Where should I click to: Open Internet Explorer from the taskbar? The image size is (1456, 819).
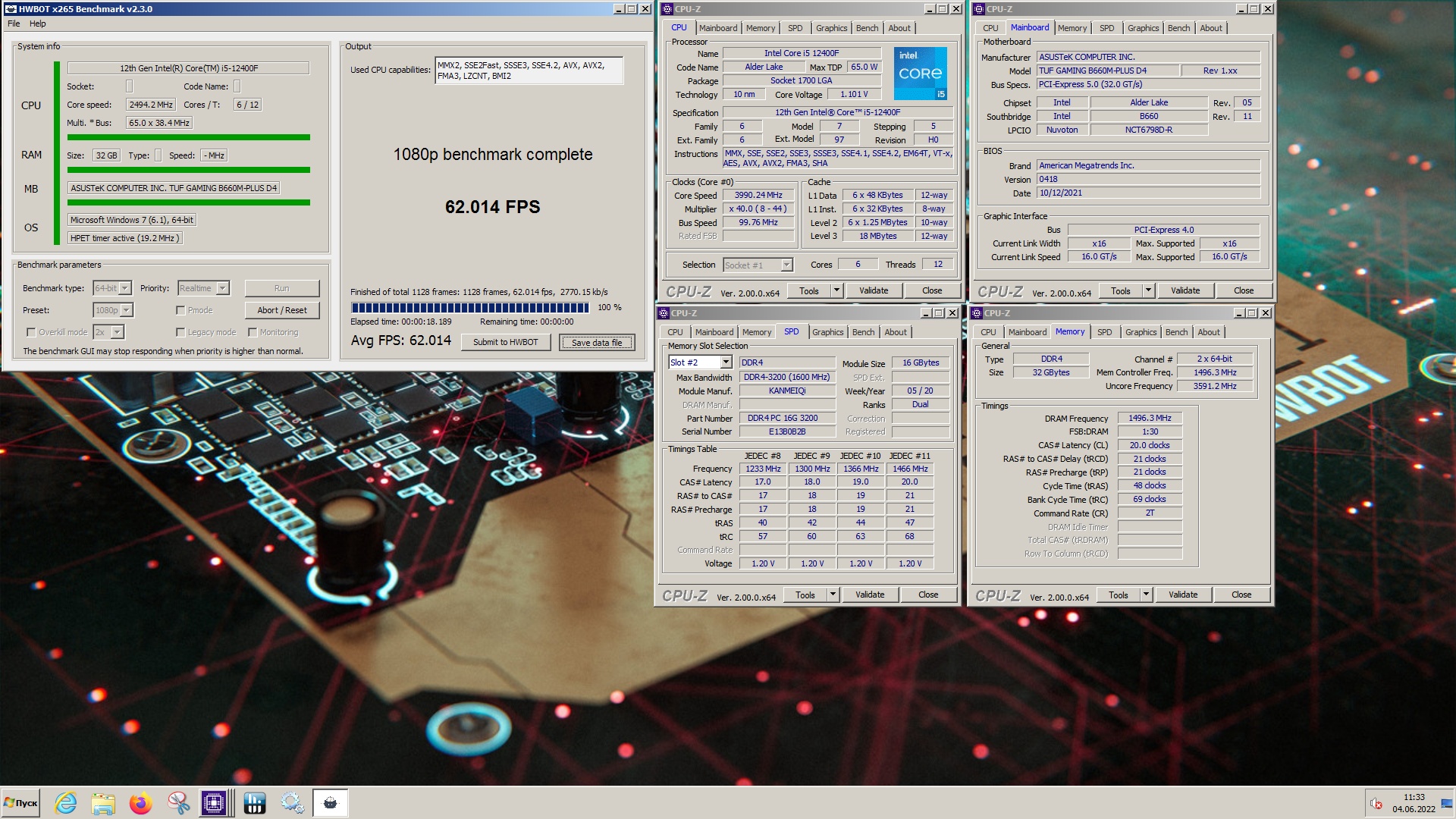coord(66,802)
